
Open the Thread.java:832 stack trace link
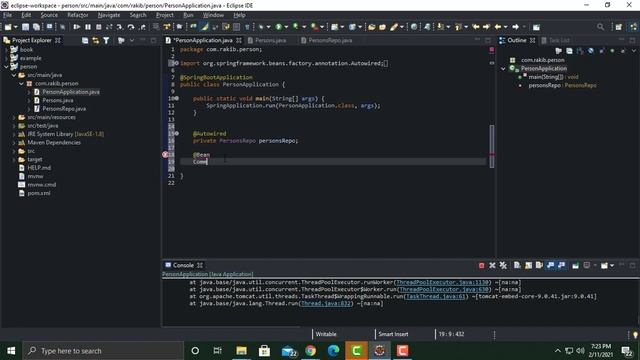coord(326,304)
